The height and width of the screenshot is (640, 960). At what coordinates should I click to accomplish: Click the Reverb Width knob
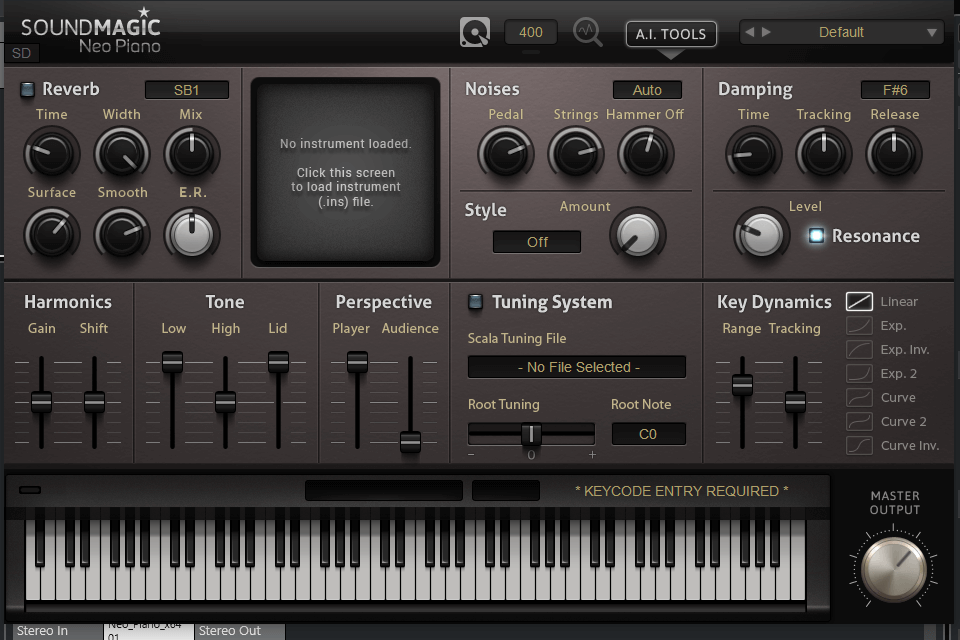pyautogui.click(x=122, y=154)
